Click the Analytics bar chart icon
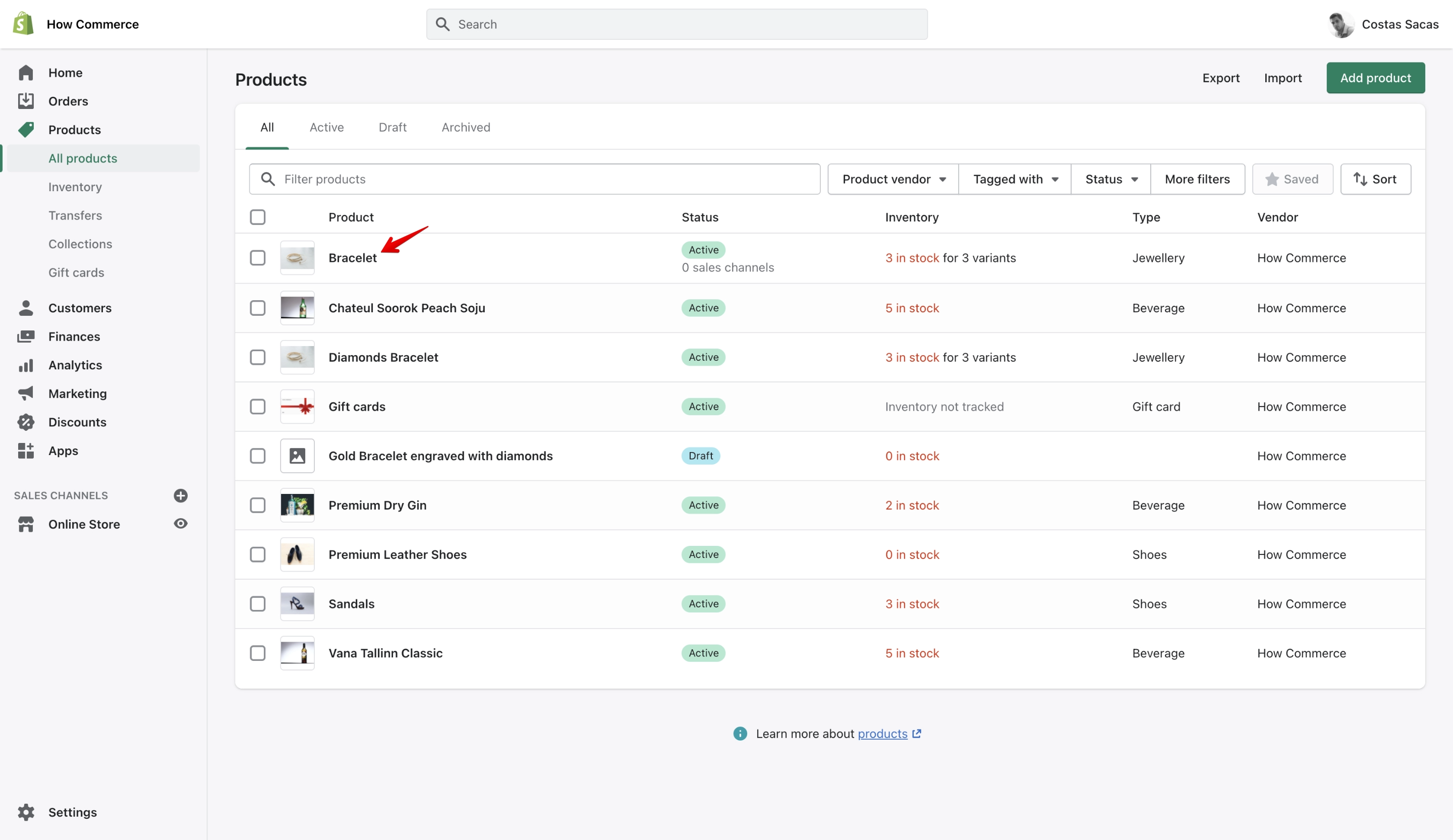 26,365
